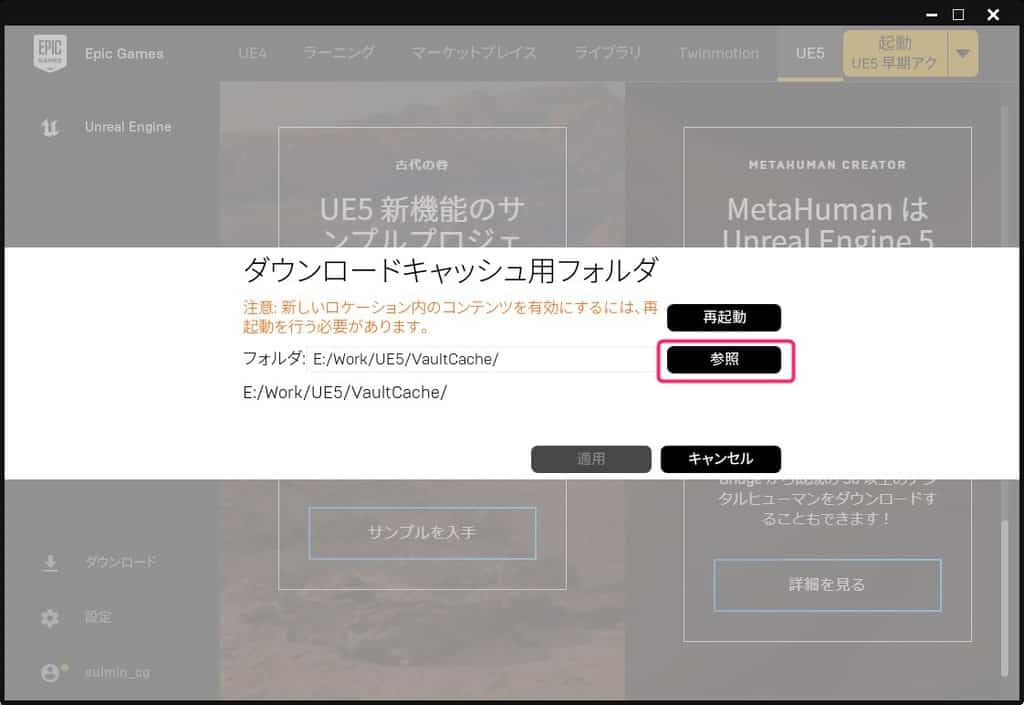Open 設定 in the sidebar
The width and height of the screenshot is (1024, 705).
click(98, 617)
